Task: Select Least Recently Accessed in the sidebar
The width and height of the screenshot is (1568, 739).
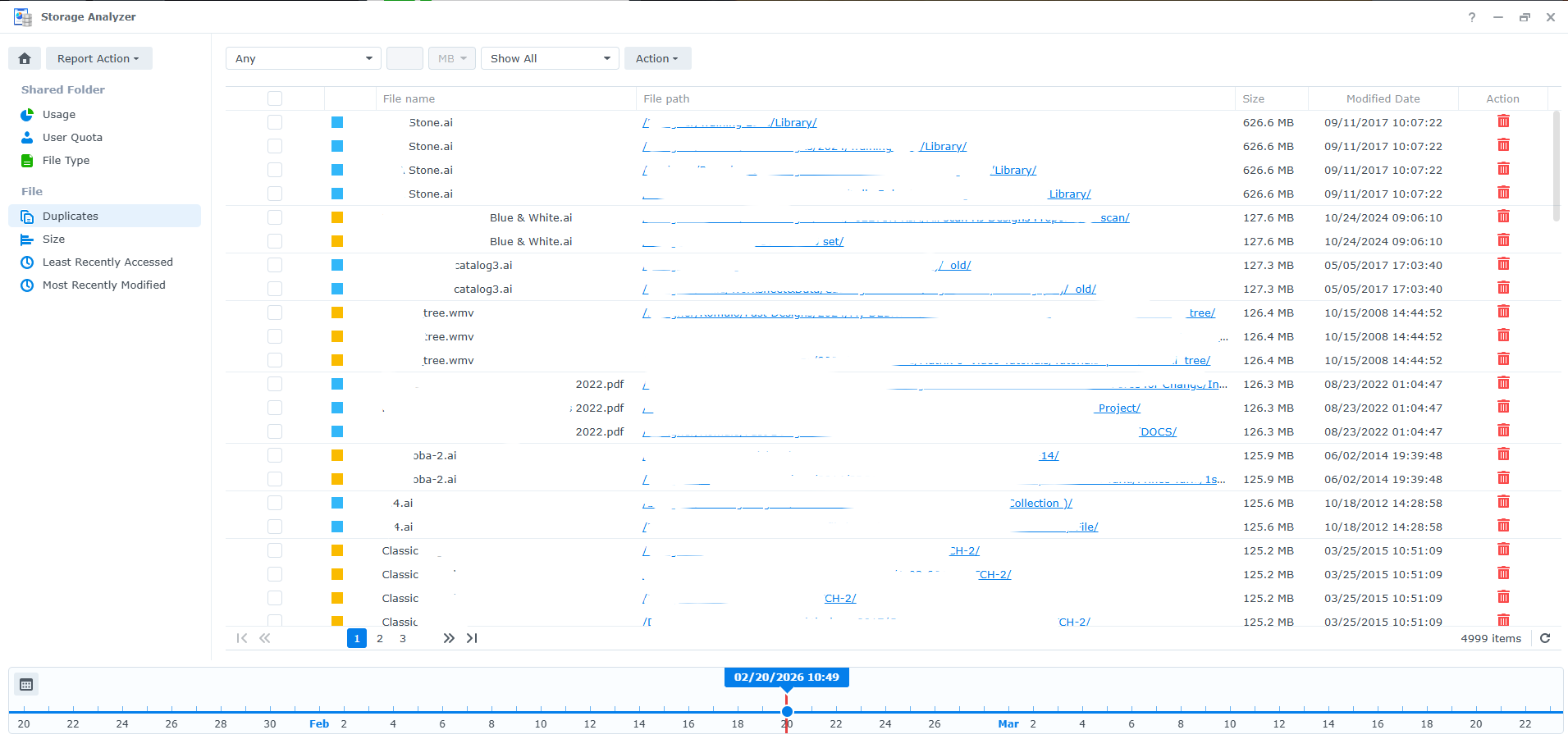Action: (107, 262)
